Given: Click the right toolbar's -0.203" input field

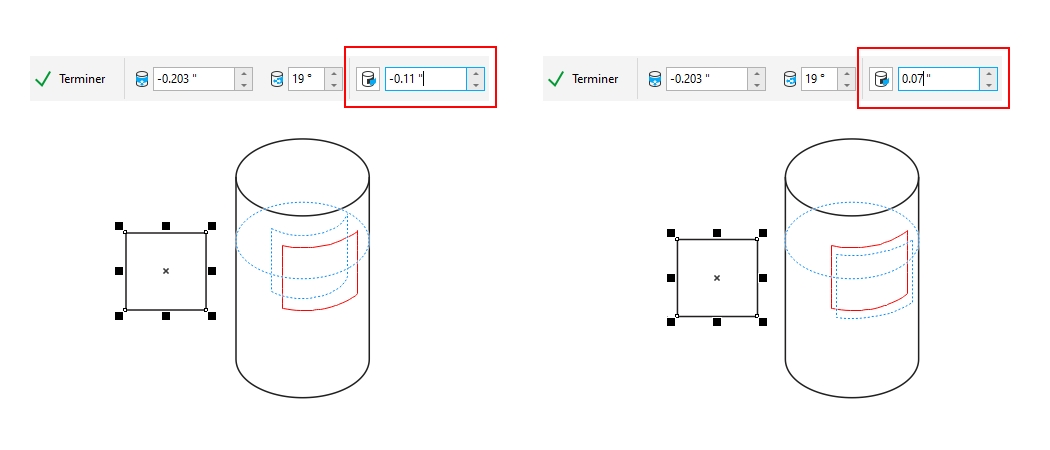Looking at the screenshot, I should click(706, 79).
